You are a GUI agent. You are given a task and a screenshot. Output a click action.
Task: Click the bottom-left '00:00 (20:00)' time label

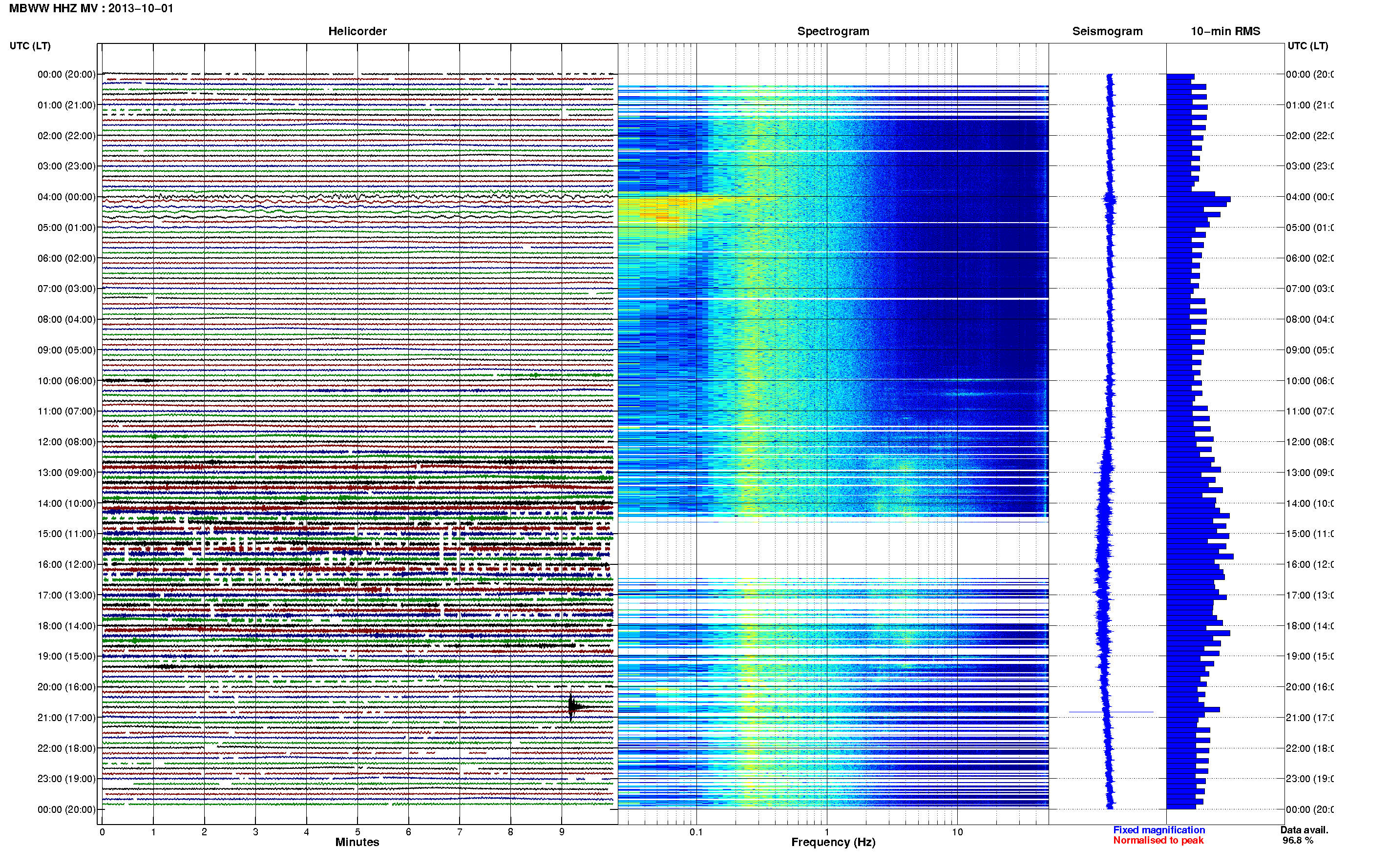66,809
